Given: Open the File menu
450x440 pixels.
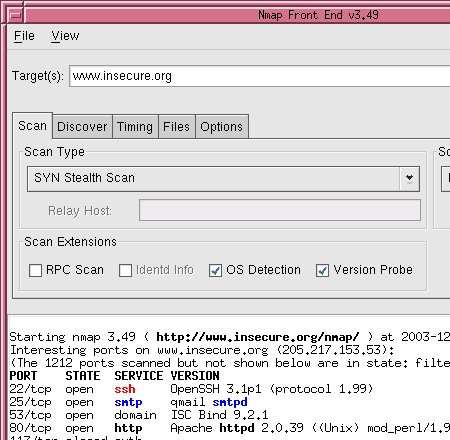Looking at the screenshot, I should point(24,36).
